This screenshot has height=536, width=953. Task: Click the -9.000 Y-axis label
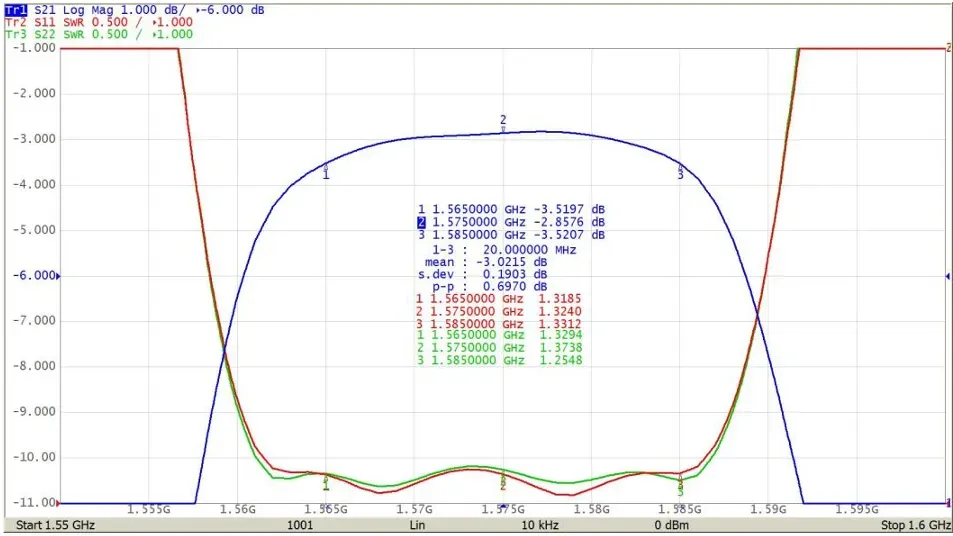coord(33,412)
